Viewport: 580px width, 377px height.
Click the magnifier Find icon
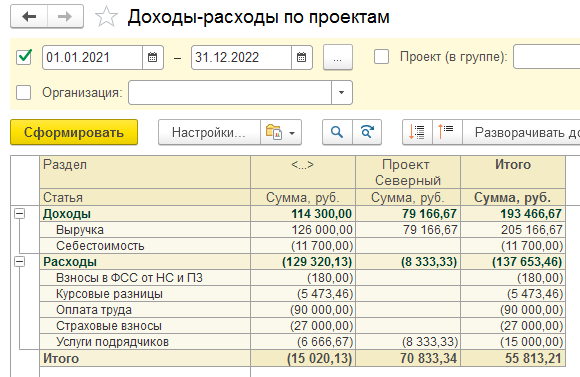tap(337, 132)
